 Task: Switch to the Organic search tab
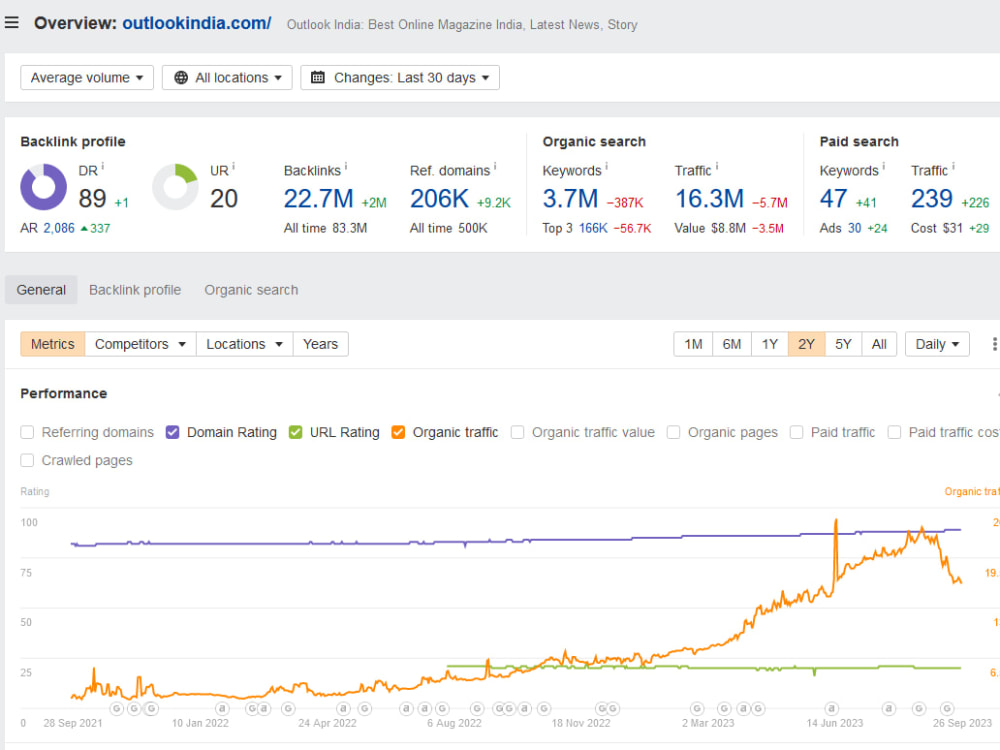(x=251, y=290)
